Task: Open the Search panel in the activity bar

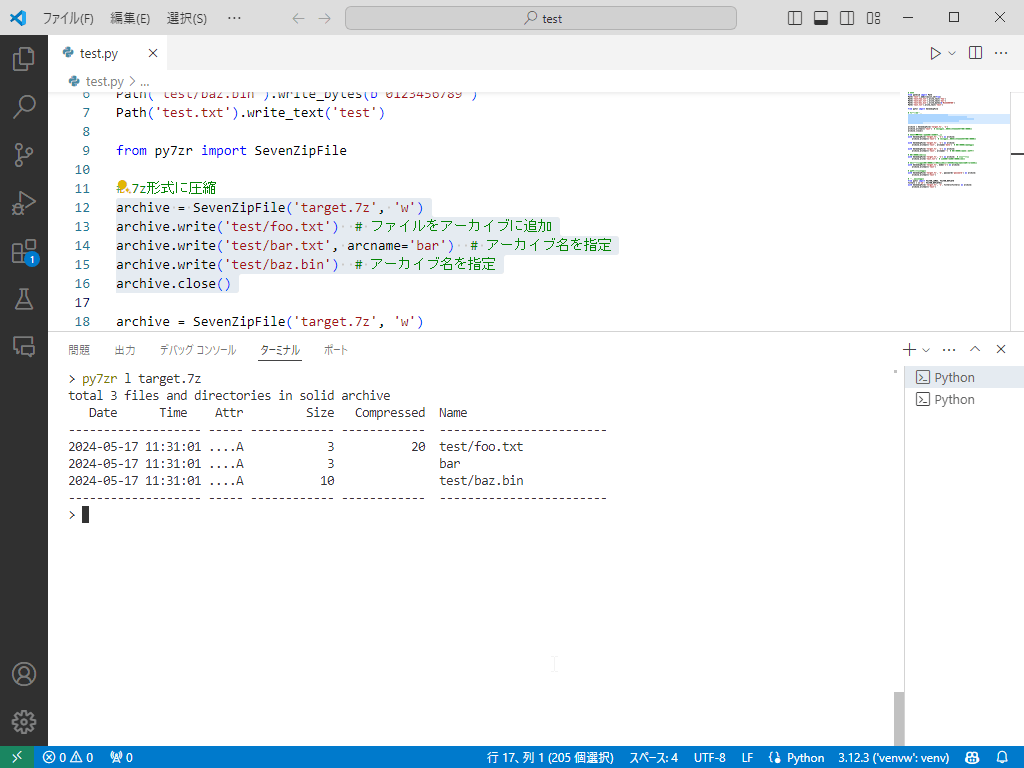Action: pos(24,106)
